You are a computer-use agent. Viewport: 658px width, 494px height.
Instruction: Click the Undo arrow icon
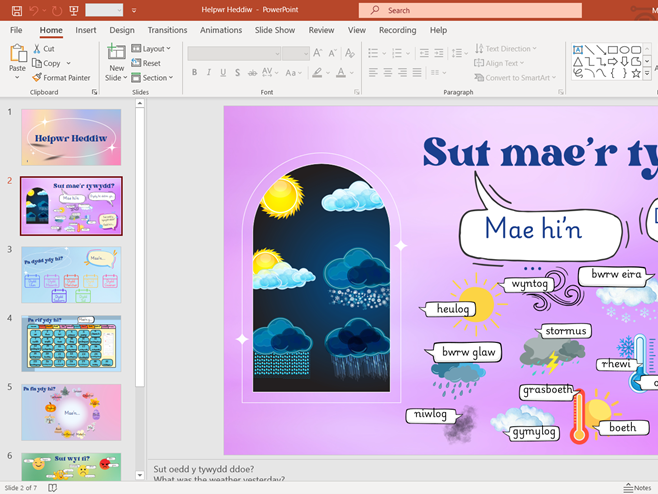(x=34, y=10)
